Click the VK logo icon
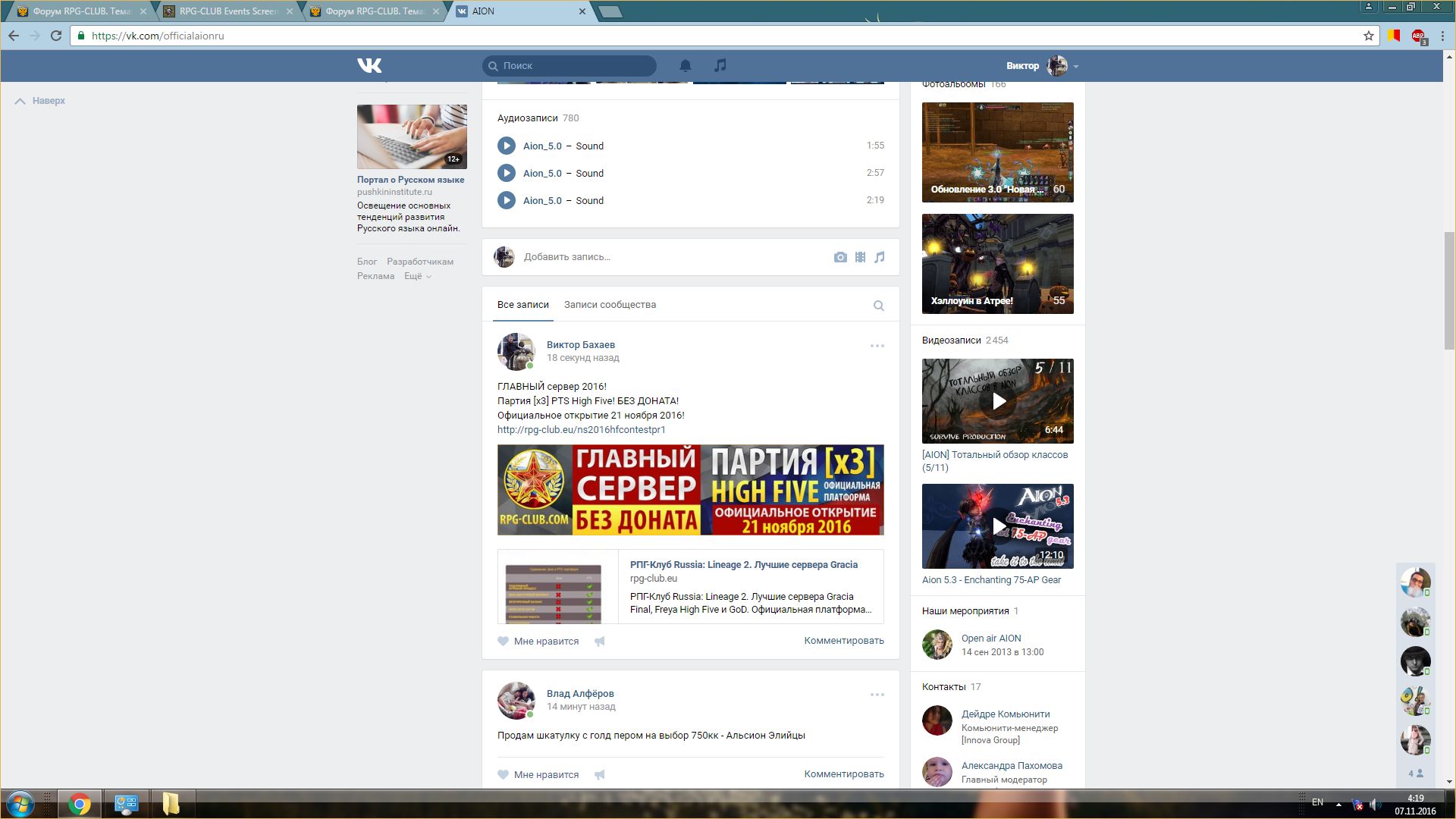Screen dimensions: 1456x819 coord(369,66)
